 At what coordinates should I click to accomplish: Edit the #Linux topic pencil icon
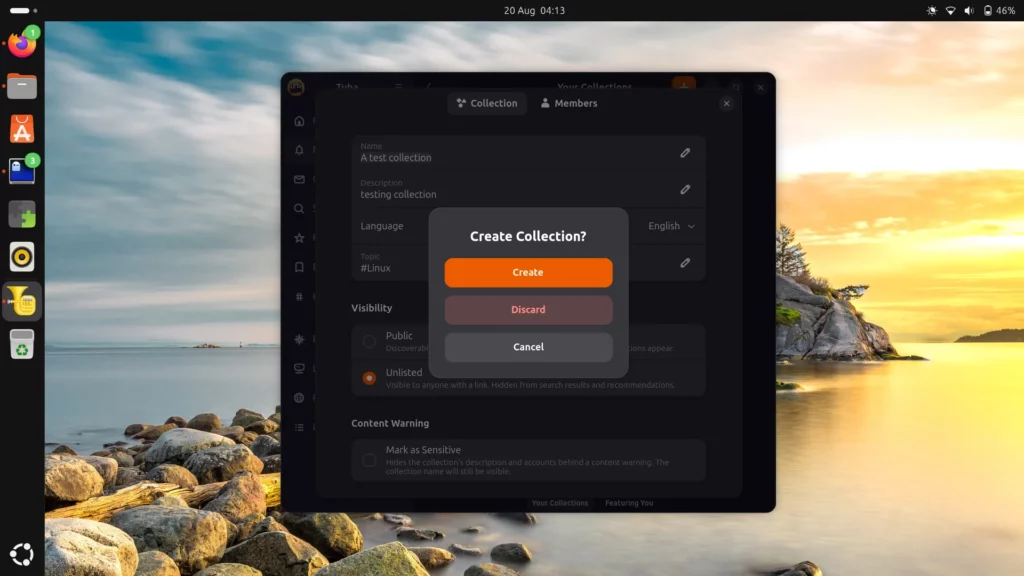coord(685,263)
